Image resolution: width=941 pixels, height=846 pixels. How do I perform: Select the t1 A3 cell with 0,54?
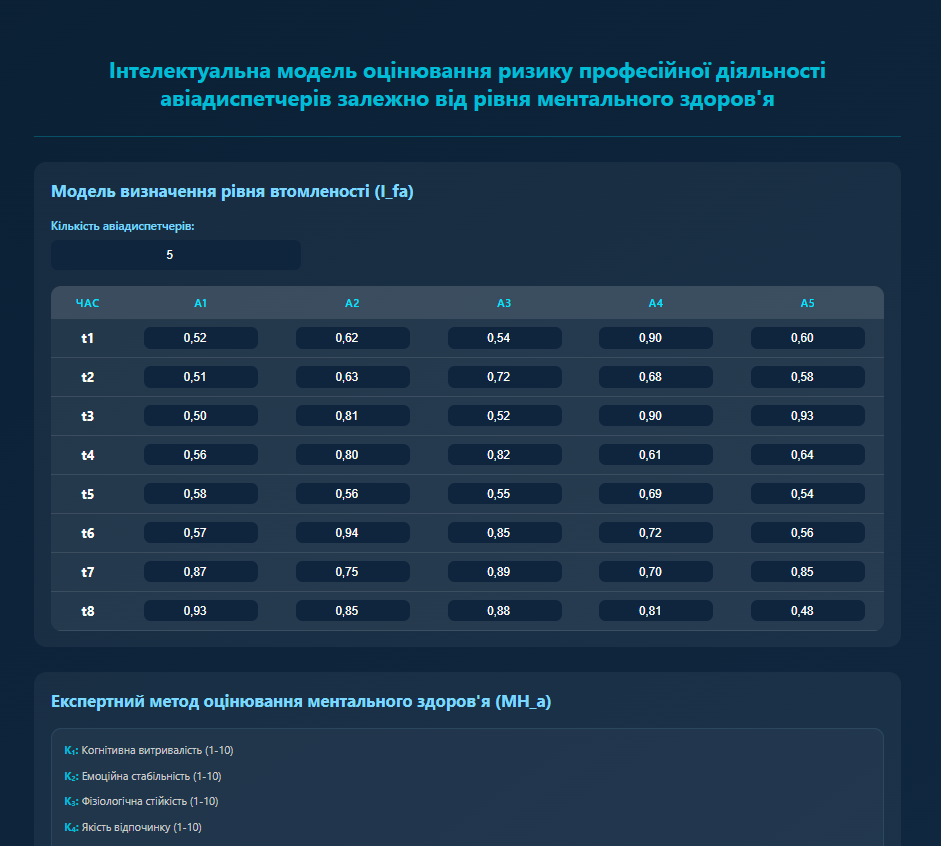505,338
